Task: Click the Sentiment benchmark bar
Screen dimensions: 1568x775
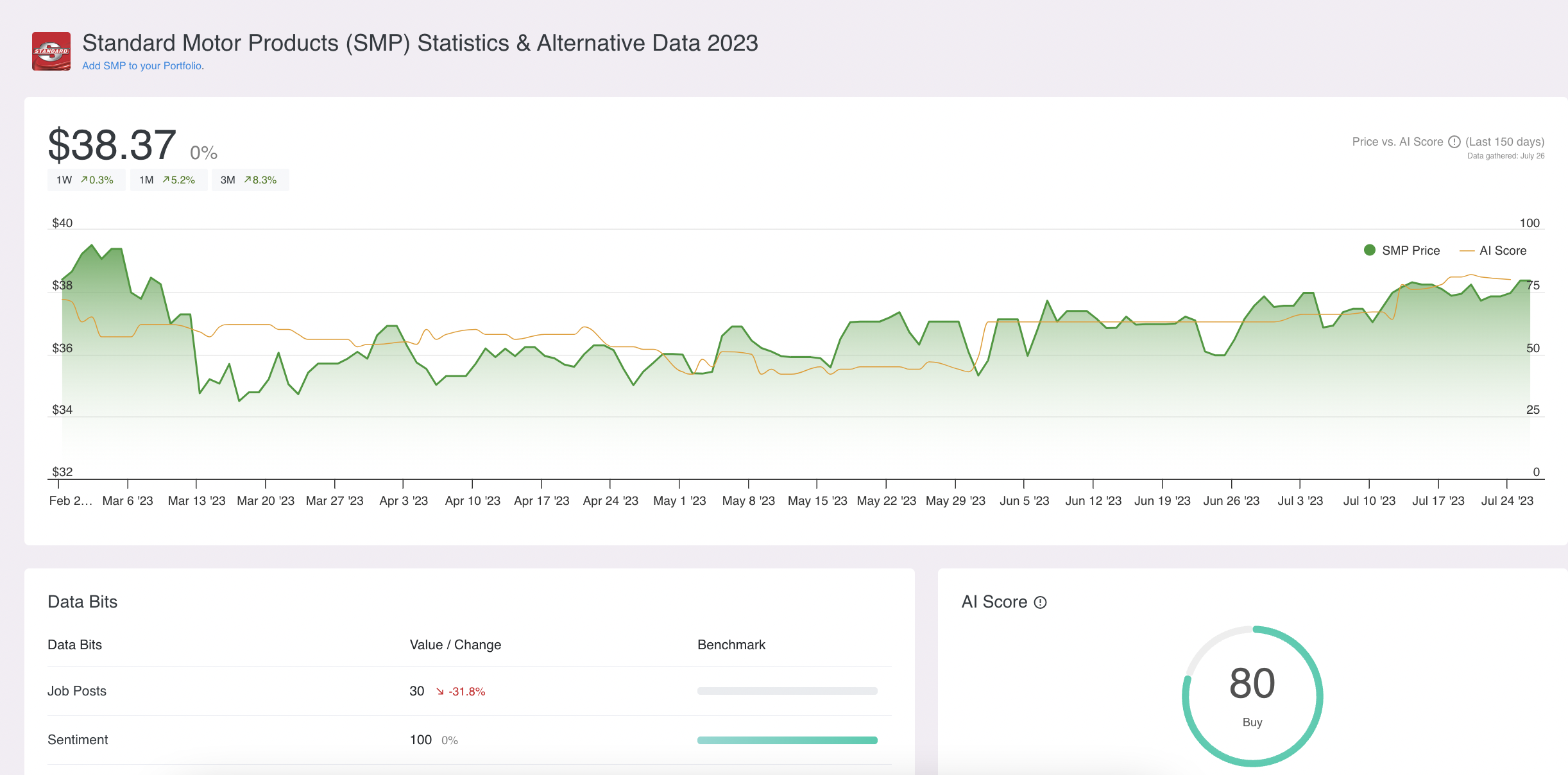Action: (787, 740)
